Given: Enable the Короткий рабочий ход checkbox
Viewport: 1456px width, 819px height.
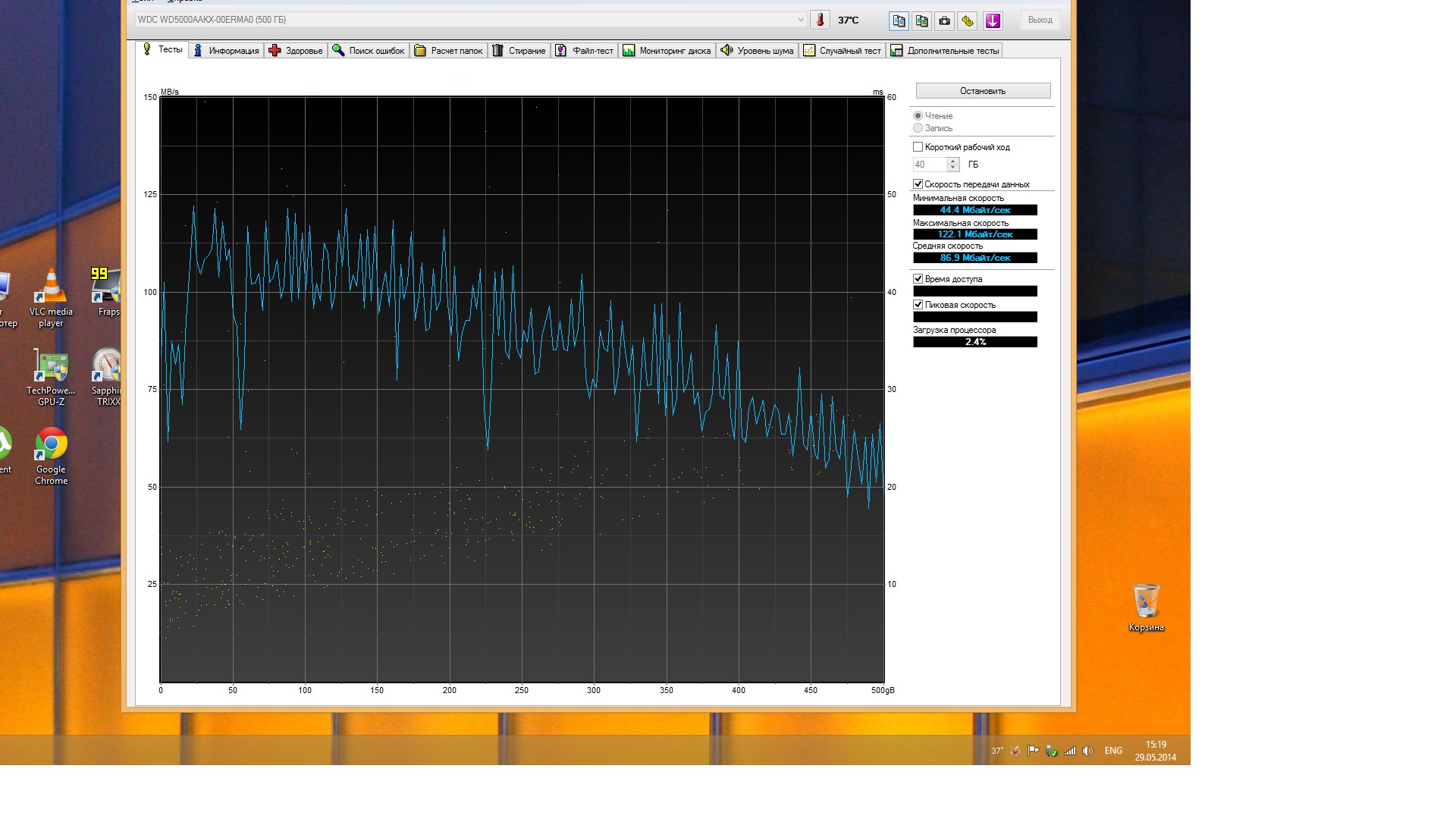Looking at the screenshot, I should pos(918,147).
